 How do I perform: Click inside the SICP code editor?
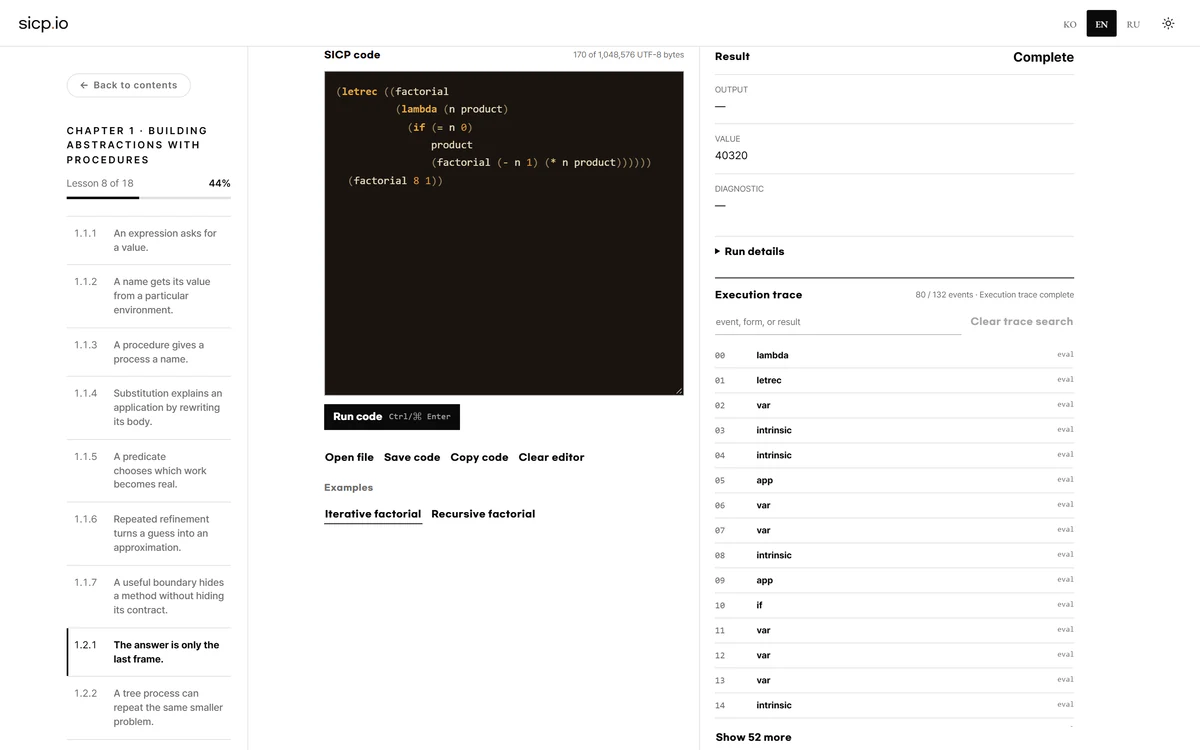pyautogui.click(x=504, y=233)
